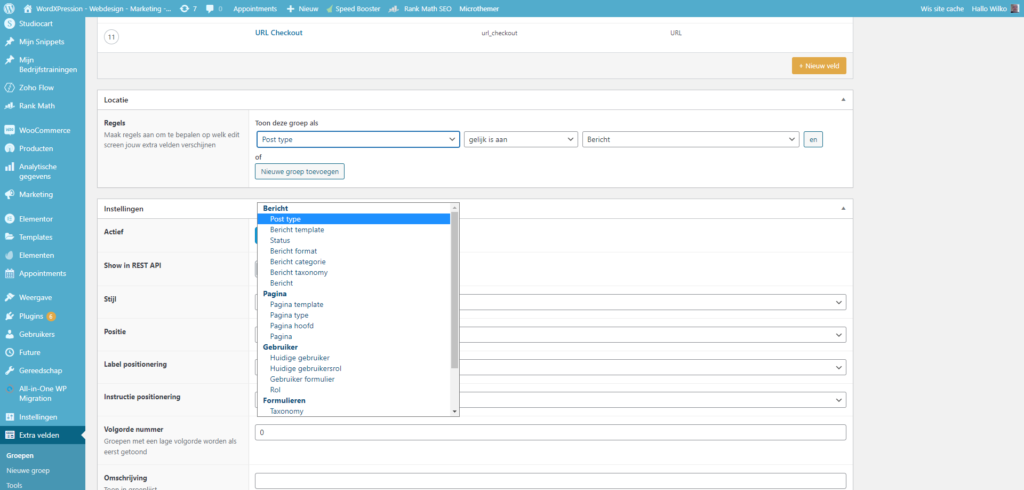Click the Elementor sidebar icon
Screen dimensions: 1024x490
pos(9,219)
